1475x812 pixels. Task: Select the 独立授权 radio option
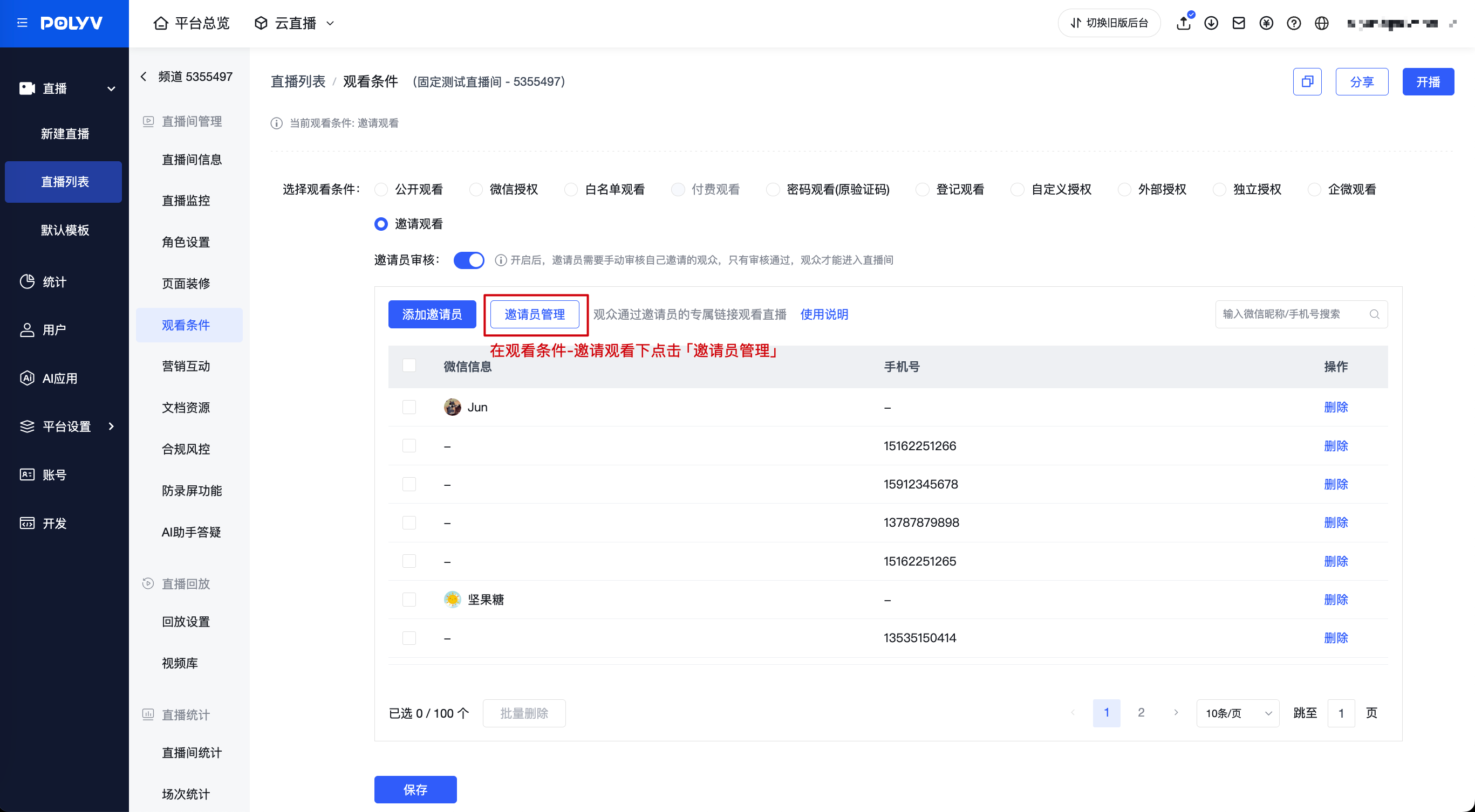(1219, 189)
